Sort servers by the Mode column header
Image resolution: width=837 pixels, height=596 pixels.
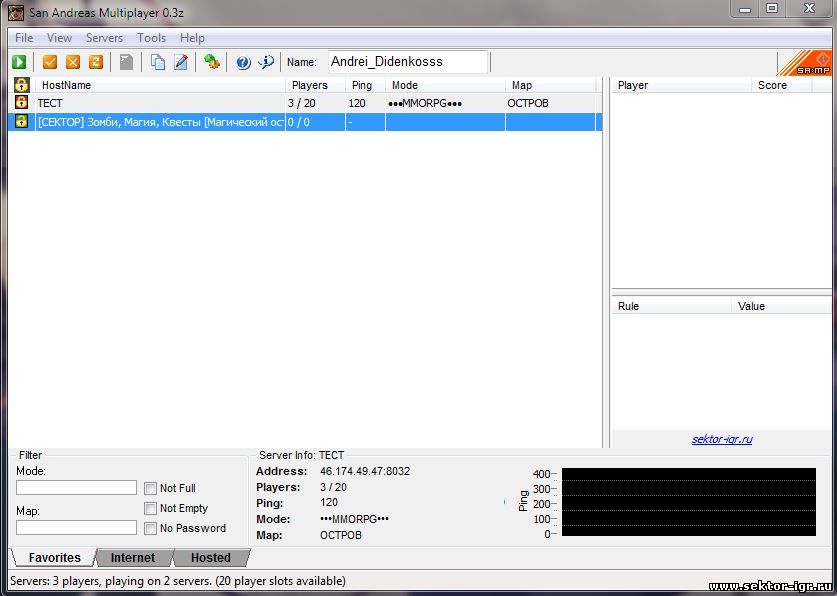click(x=445, y=85)
